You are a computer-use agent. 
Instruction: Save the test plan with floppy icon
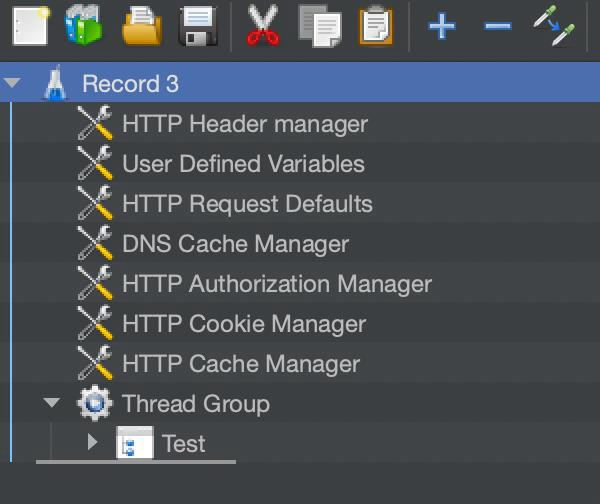tap(198, 26)
